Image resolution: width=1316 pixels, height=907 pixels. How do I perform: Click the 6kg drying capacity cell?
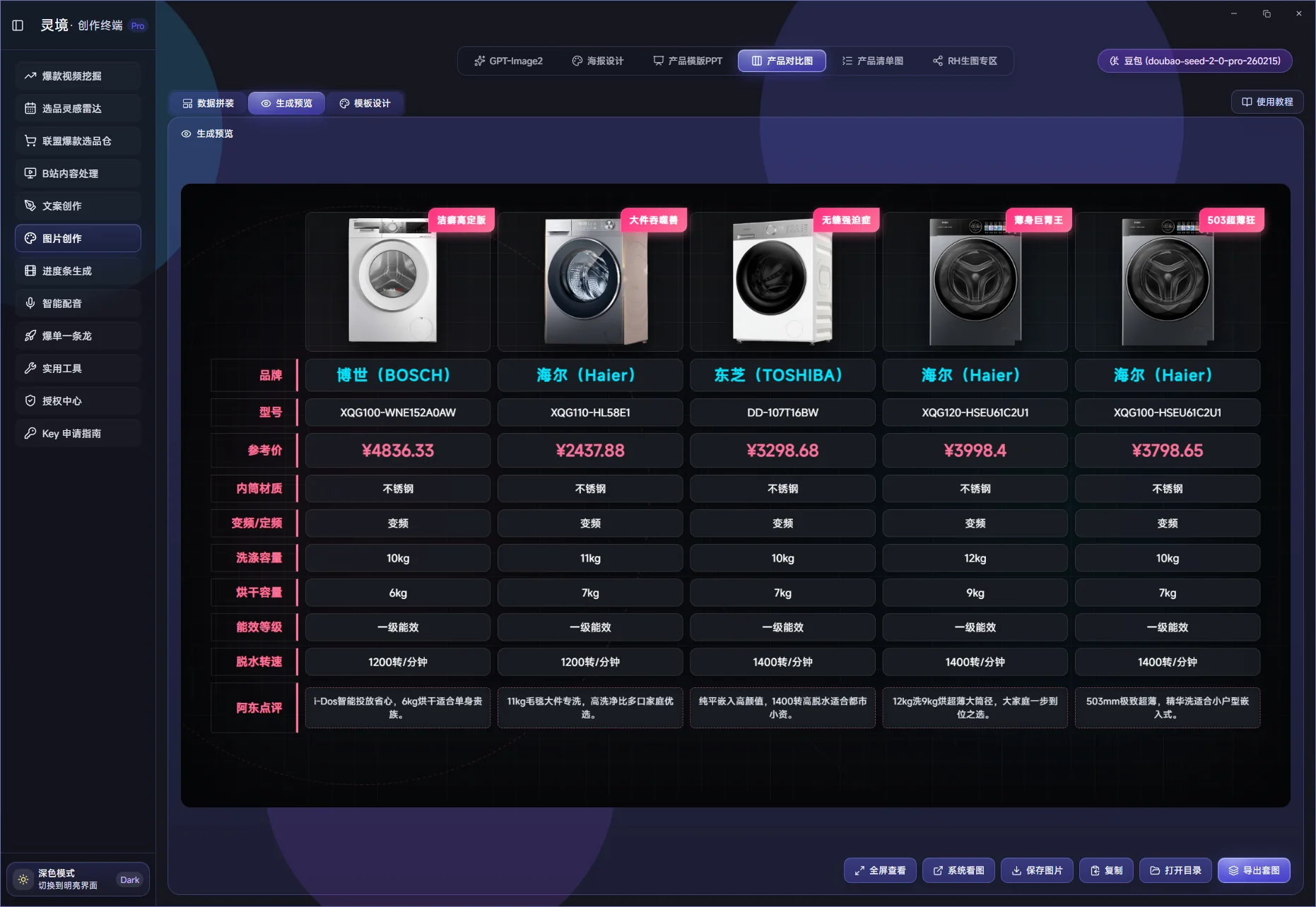click(x=398, y=593)
